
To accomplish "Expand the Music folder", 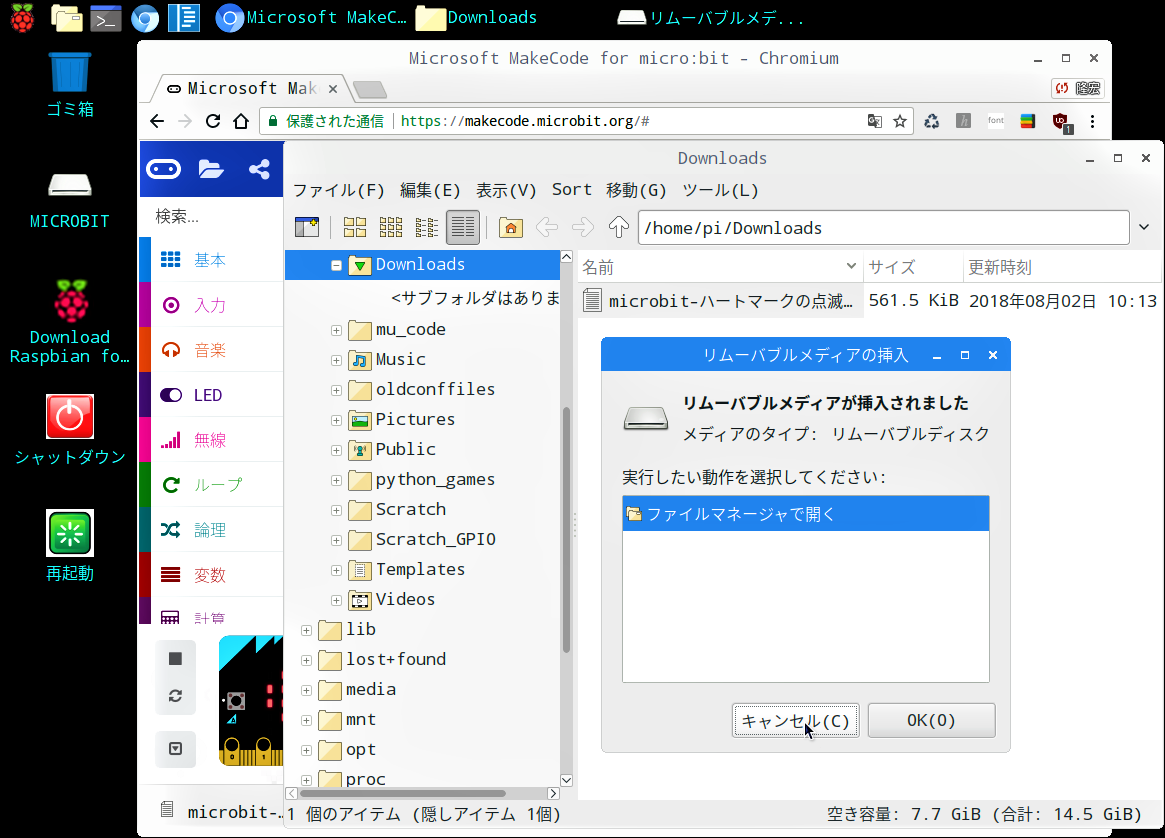I will (x=336, y=360).
